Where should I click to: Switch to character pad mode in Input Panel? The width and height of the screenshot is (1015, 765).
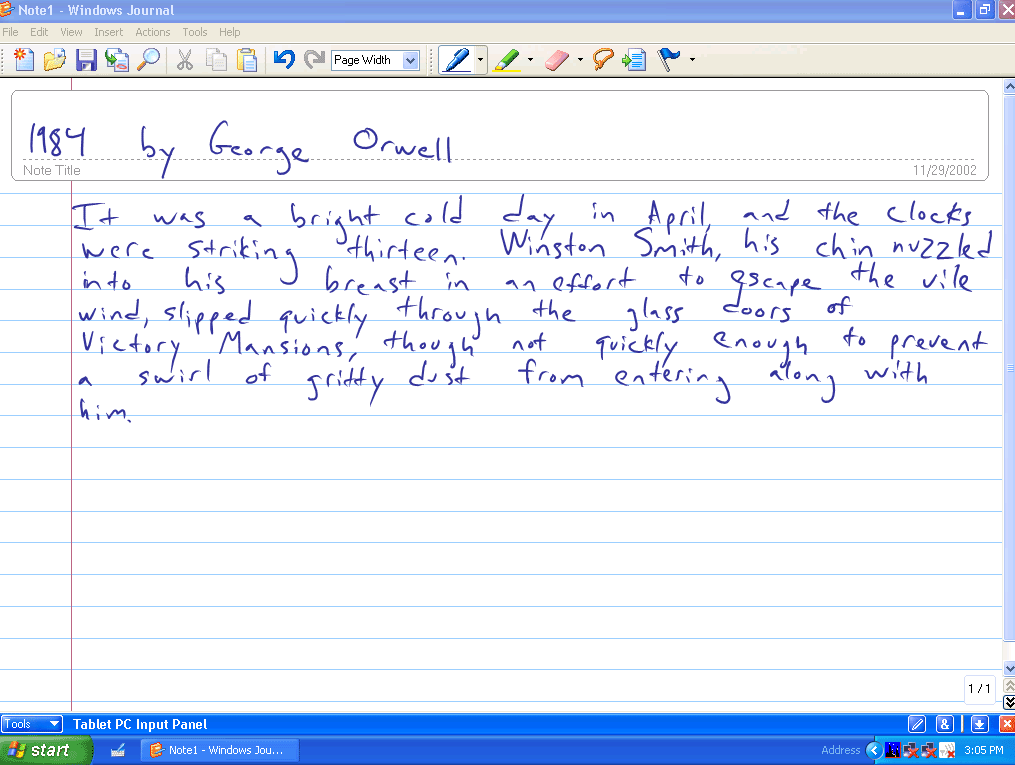point(945,723)
